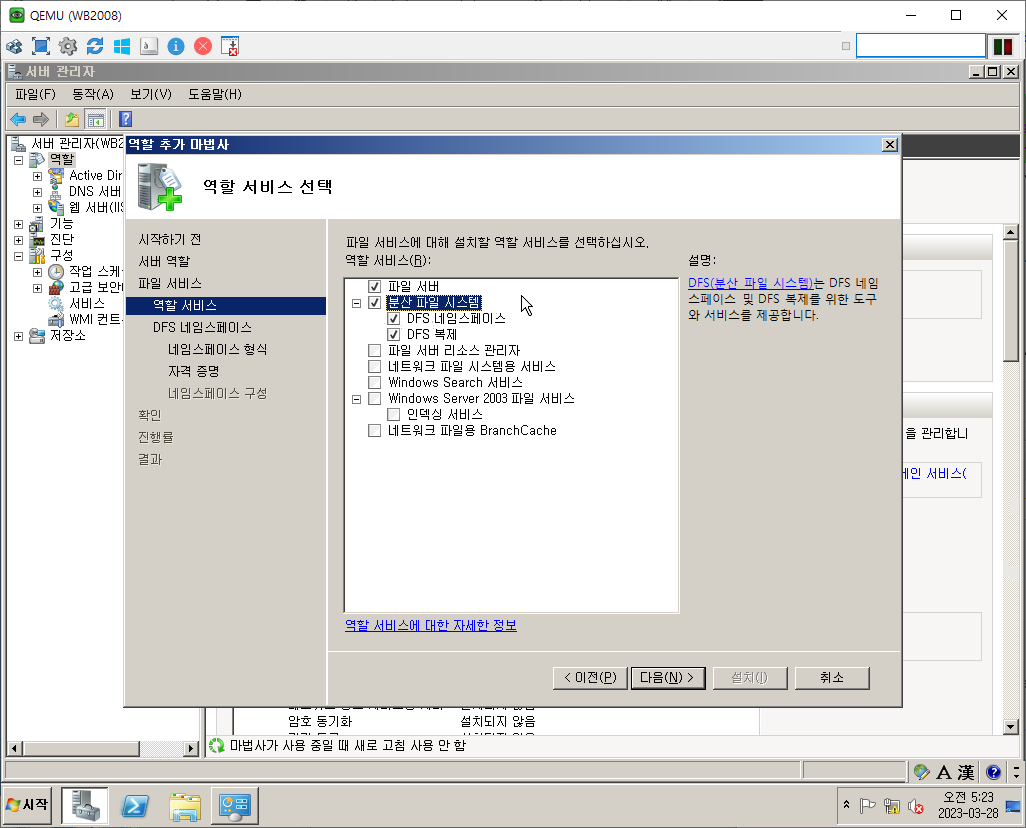Screen dimensions: 1026x828
Task: Go to 서버 역할 wizard step
Action: pyautogui.click(x=164, y=261)
